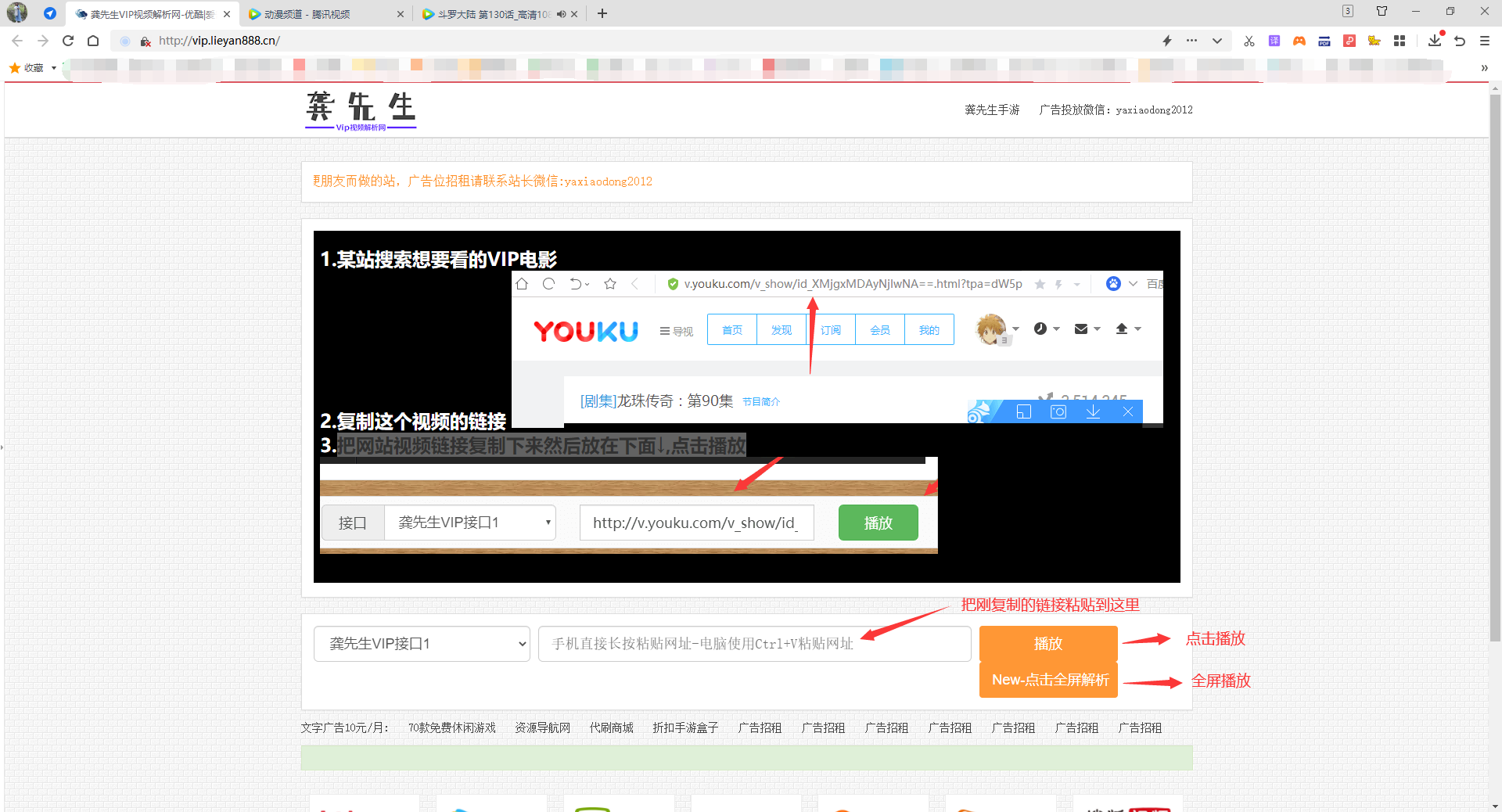Open the browser home page

pyautogui.click(x=93, y=41)
